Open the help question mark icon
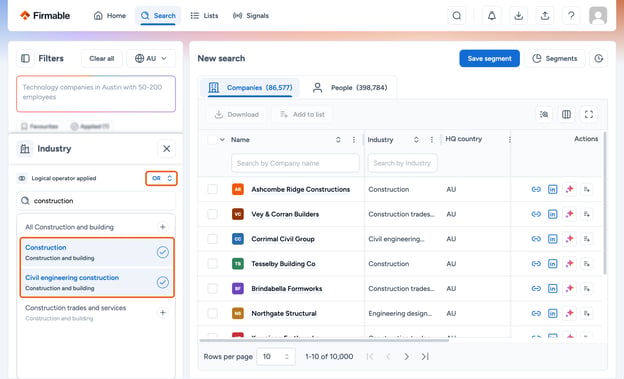624x379 pixels. (x=571, y=16)
